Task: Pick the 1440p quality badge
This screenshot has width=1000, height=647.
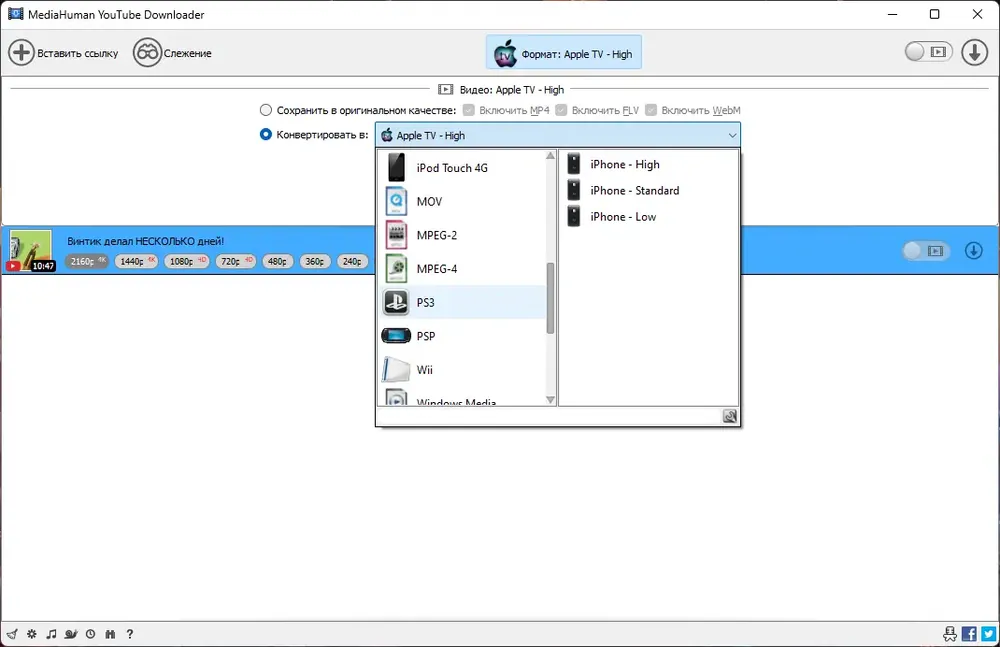Action: (x=136, y=261)
